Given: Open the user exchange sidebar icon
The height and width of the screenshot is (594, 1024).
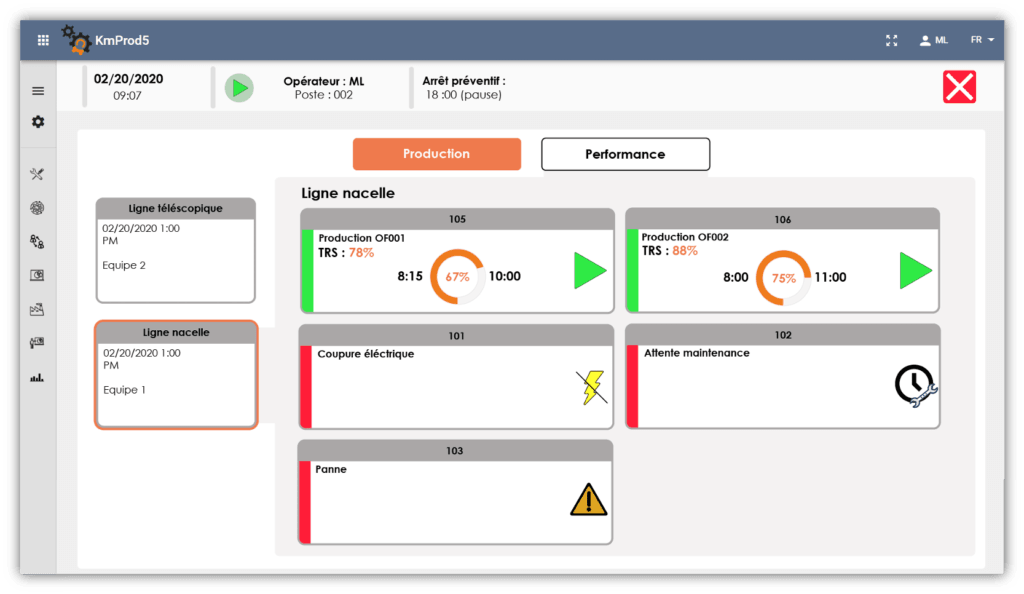Looking at the screenshot, I should [37, 242].
